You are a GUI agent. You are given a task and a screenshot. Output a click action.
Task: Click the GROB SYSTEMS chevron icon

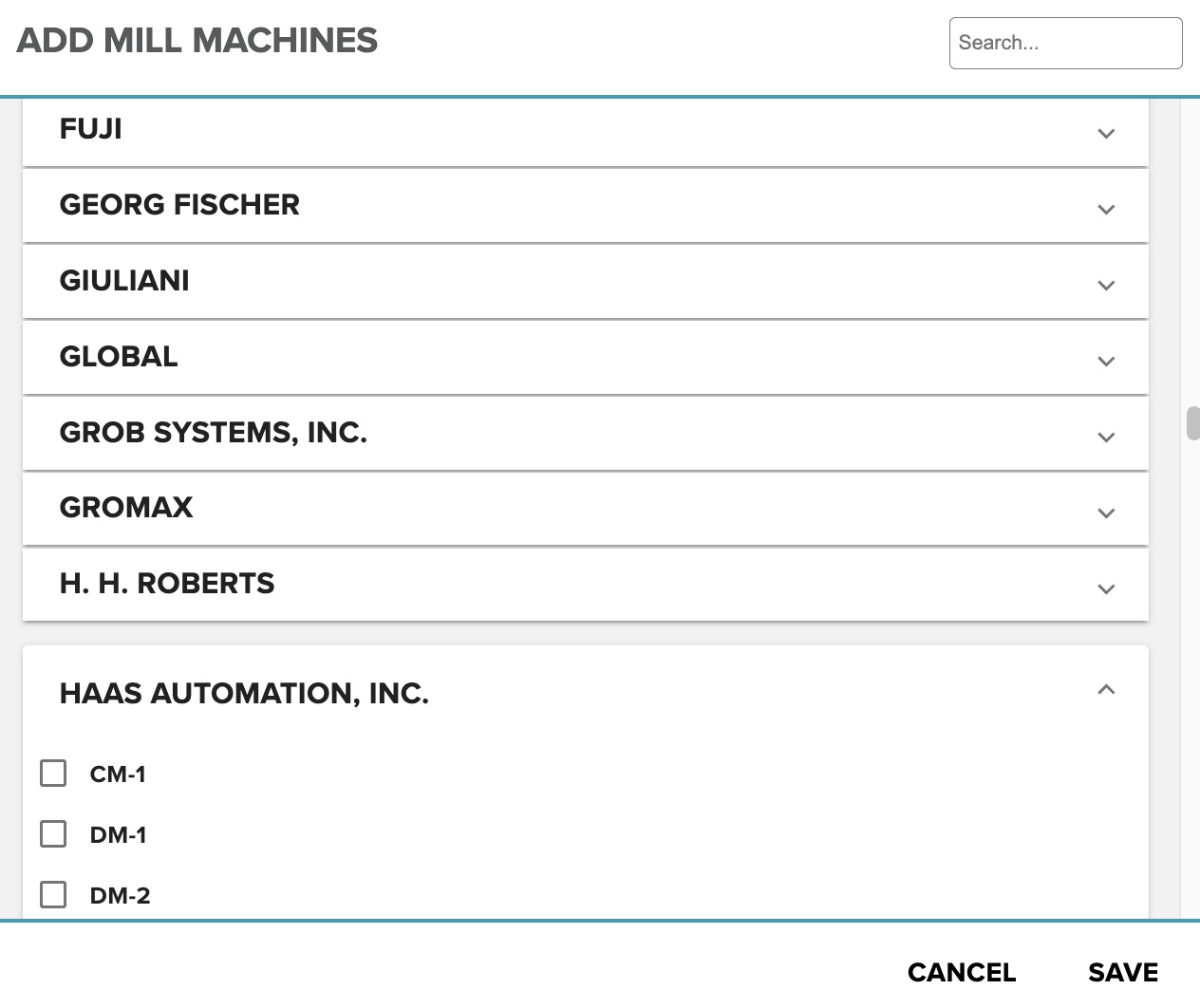(1106, 437)
